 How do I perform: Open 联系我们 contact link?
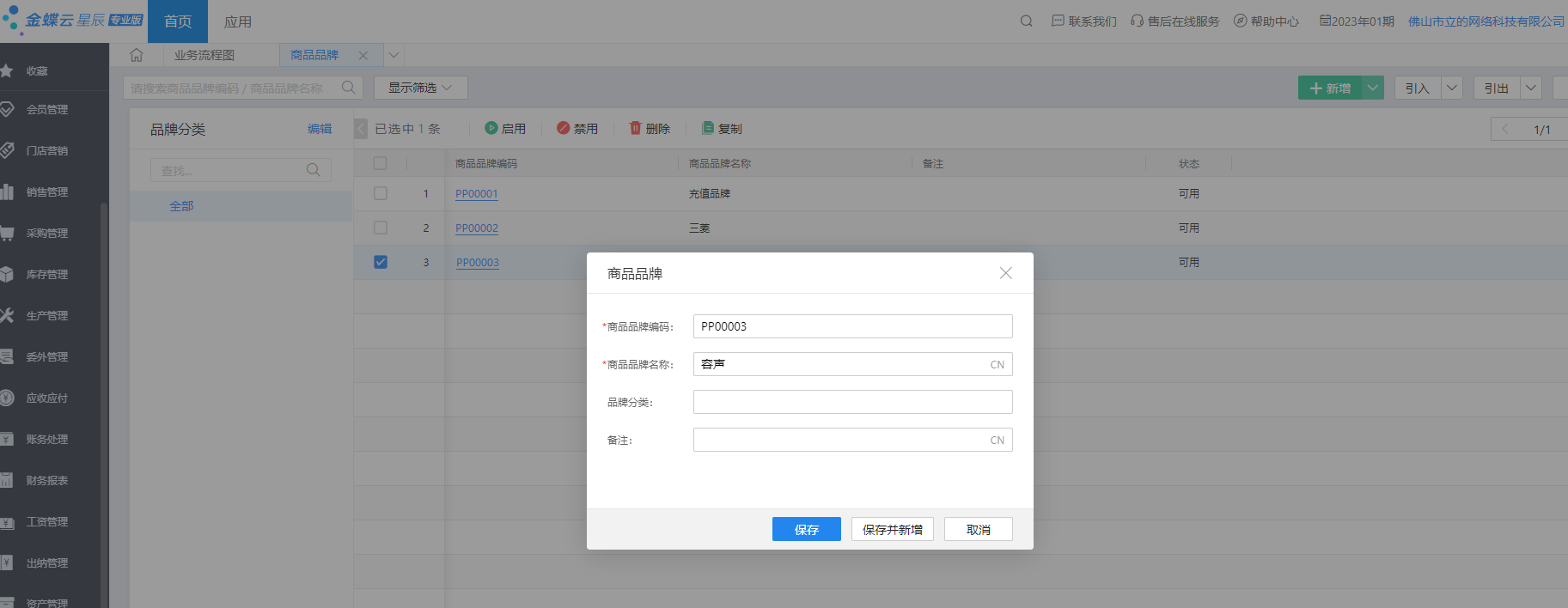tap(1084, 21)
